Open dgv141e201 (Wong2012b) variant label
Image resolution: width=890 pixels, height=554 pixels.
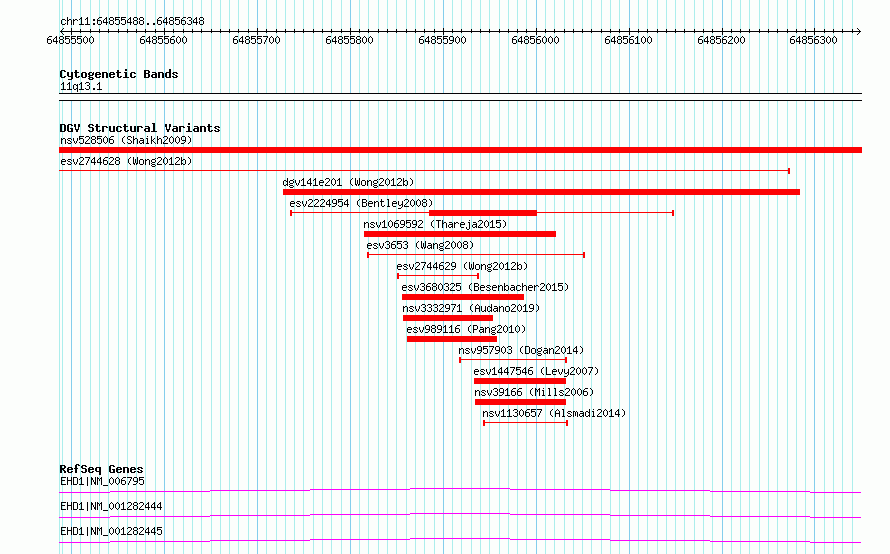pos(348,182)
